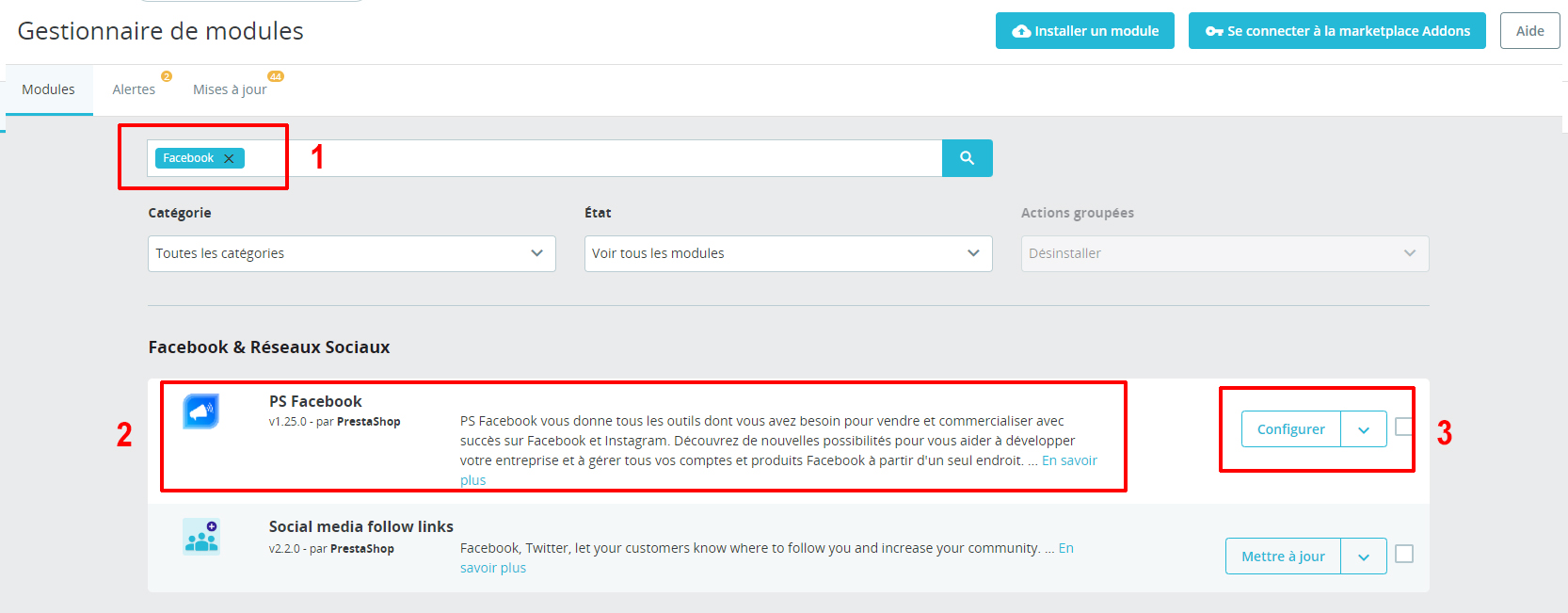Click the key icon on marketplace Addons button
The image size is (1568, 613).
click(1214, 31)
